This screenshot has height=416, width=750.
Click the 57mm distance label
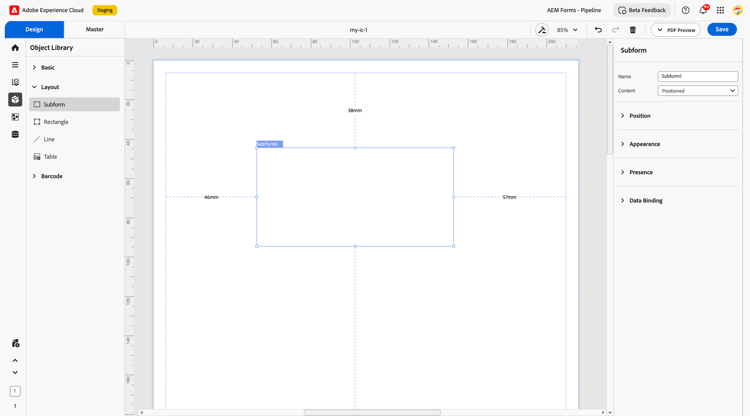509,197
